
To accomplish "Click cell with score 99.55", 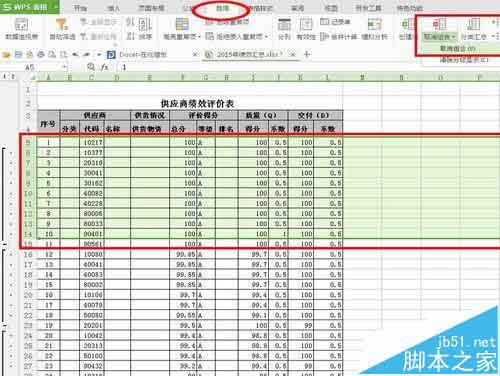I will pos(183,315).
